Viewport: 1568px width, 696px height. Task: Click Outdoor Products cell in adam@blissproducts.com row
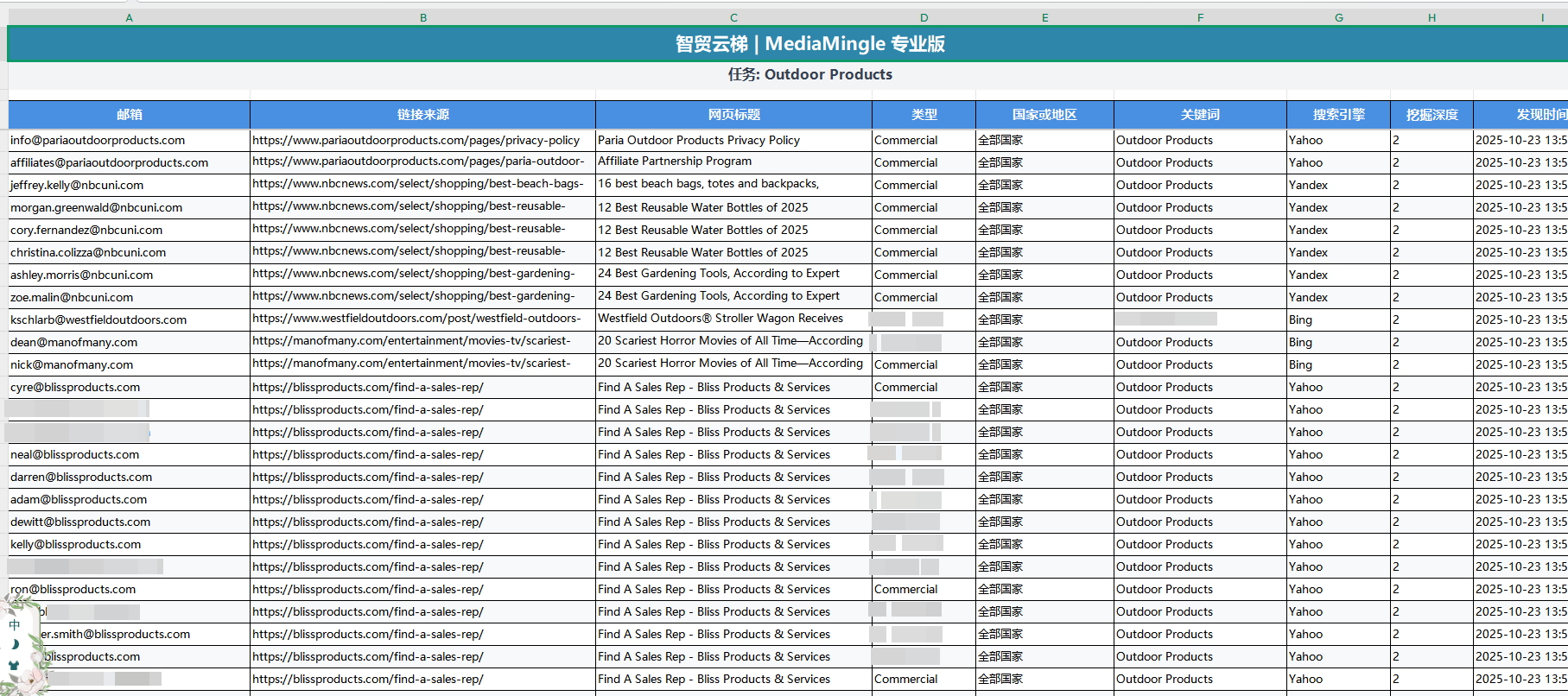click(1201, 499)
